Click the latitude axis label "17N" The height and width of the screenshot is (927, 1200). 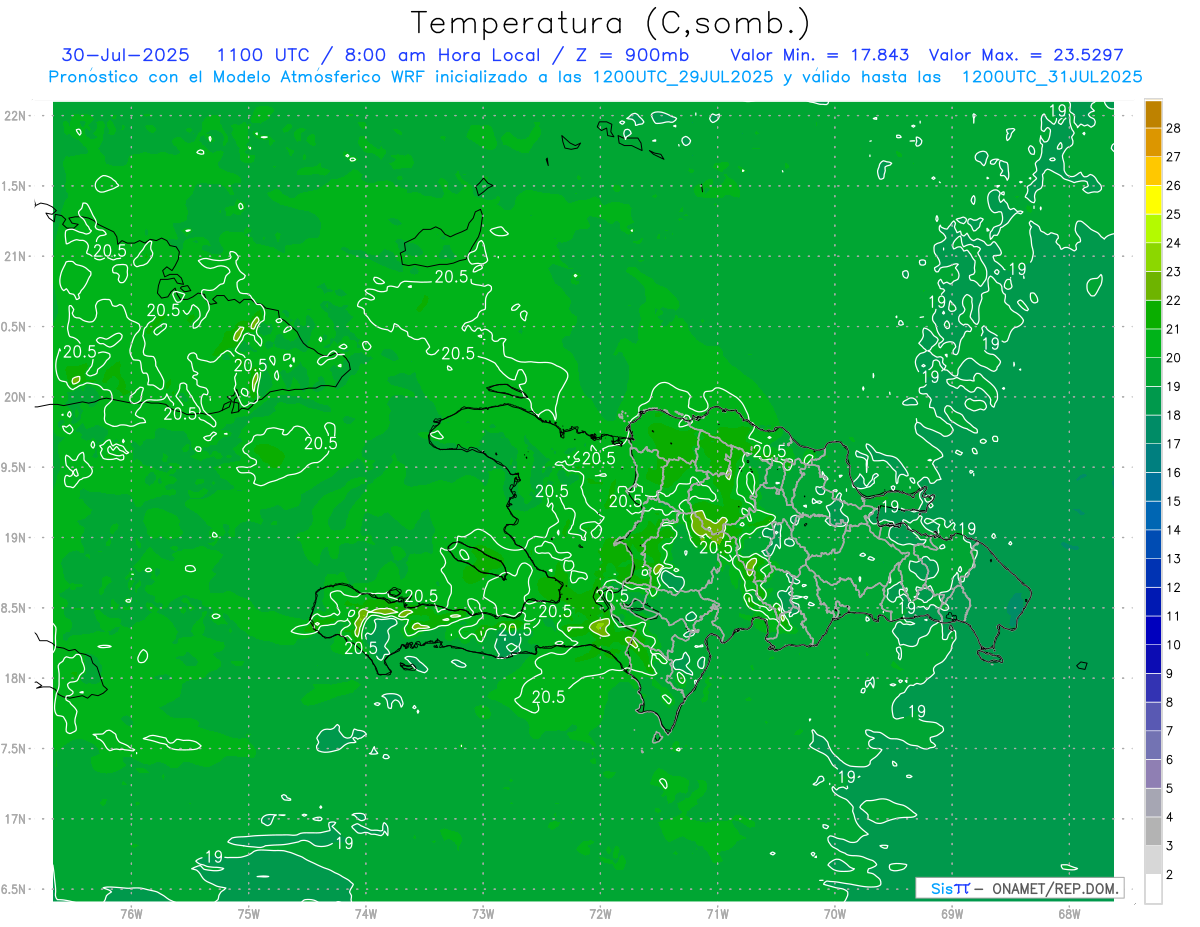(x=14, y=819)
